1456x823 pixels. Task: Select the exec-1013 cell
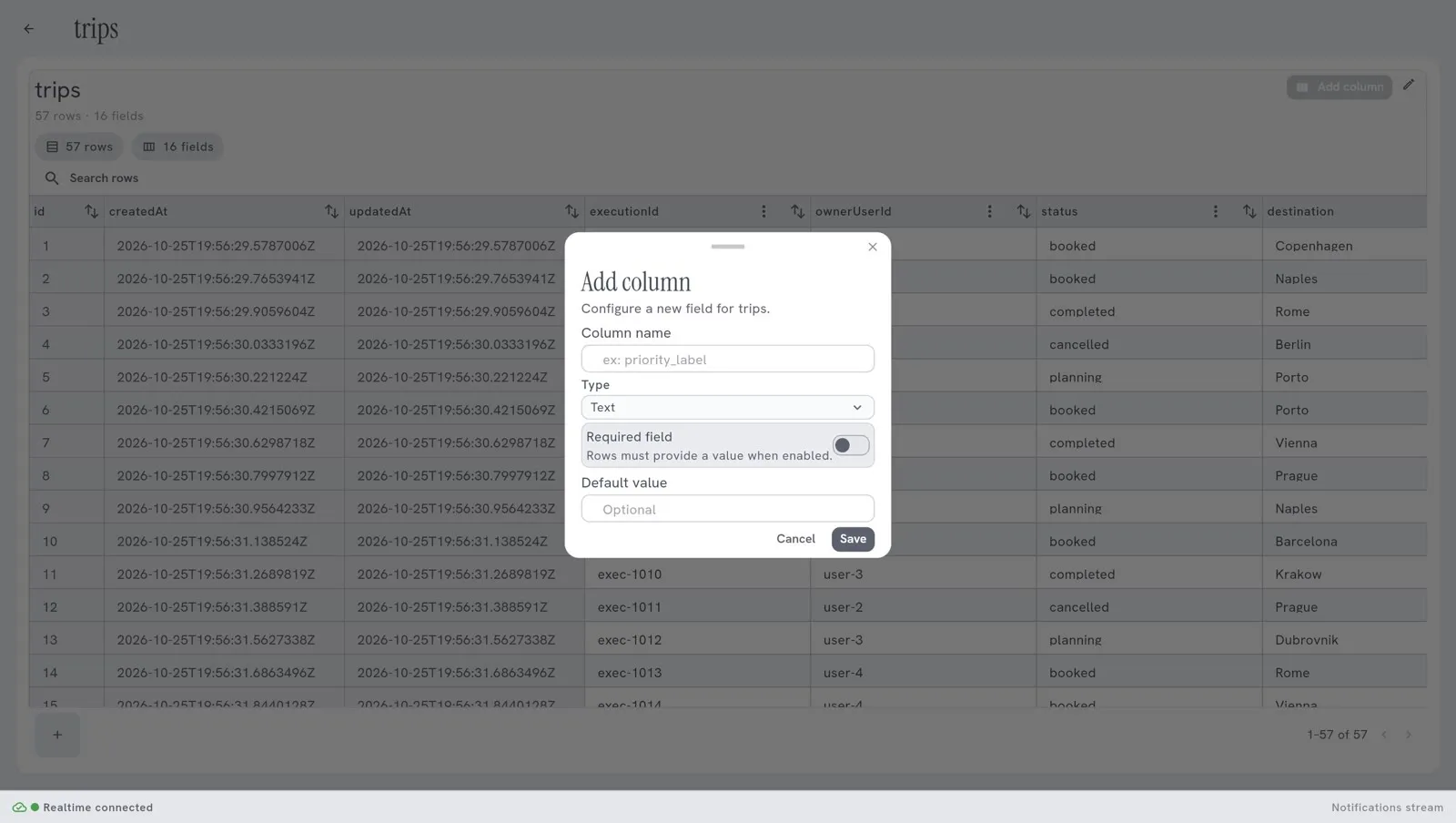pos(697,673)
